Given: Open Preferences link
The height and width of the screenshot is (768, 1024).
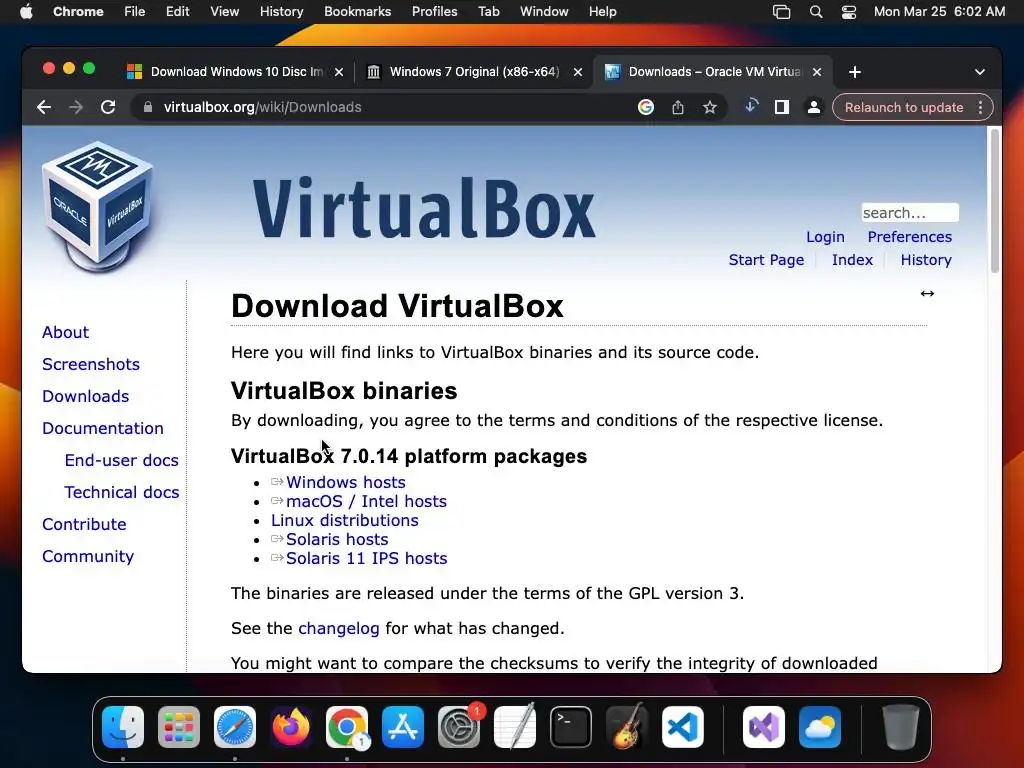Looking at the screenshot, I should click(x=909, y=237).
